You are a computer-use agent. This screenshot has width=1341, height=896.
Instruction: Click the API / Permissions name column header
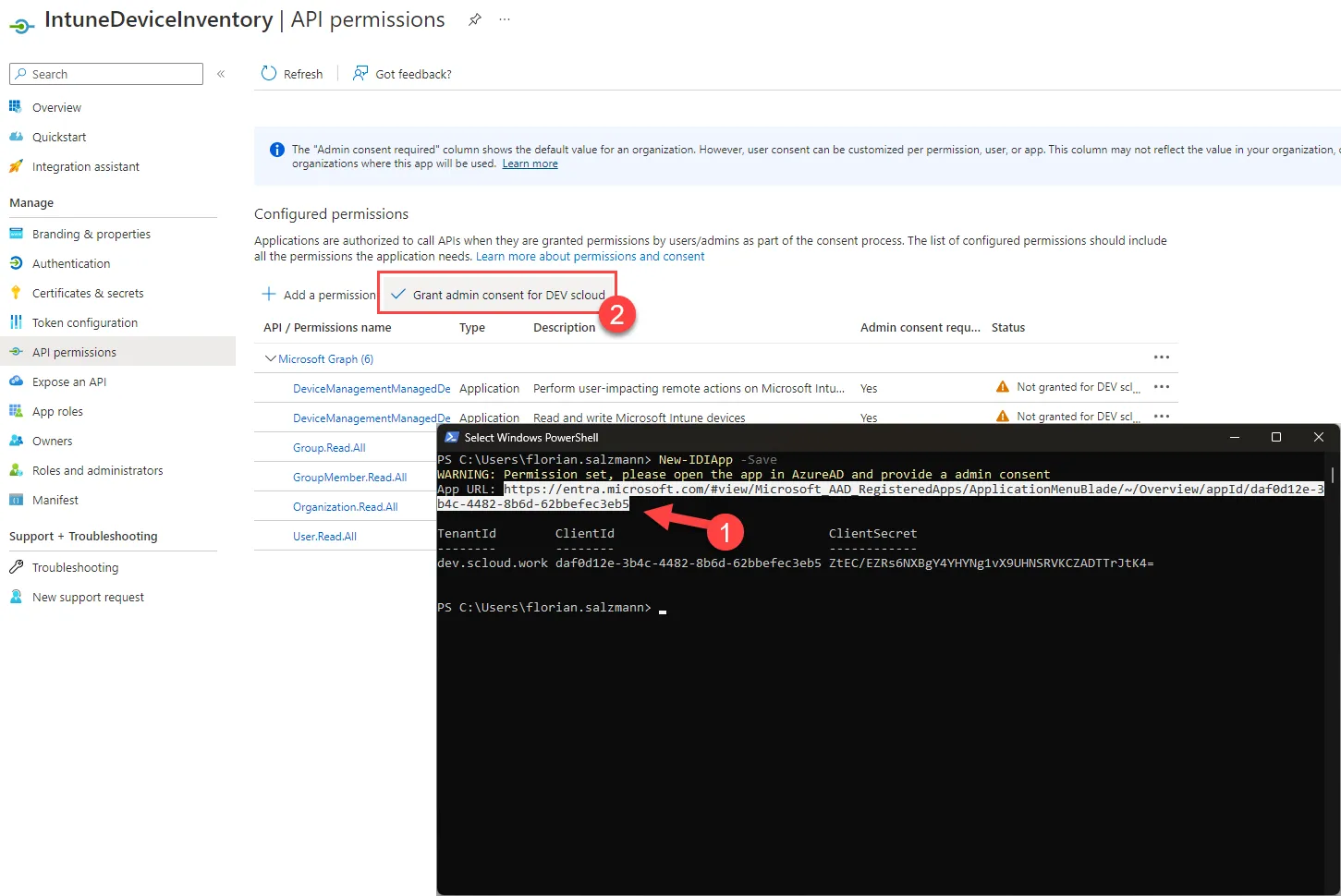click(x=327, y=328)
